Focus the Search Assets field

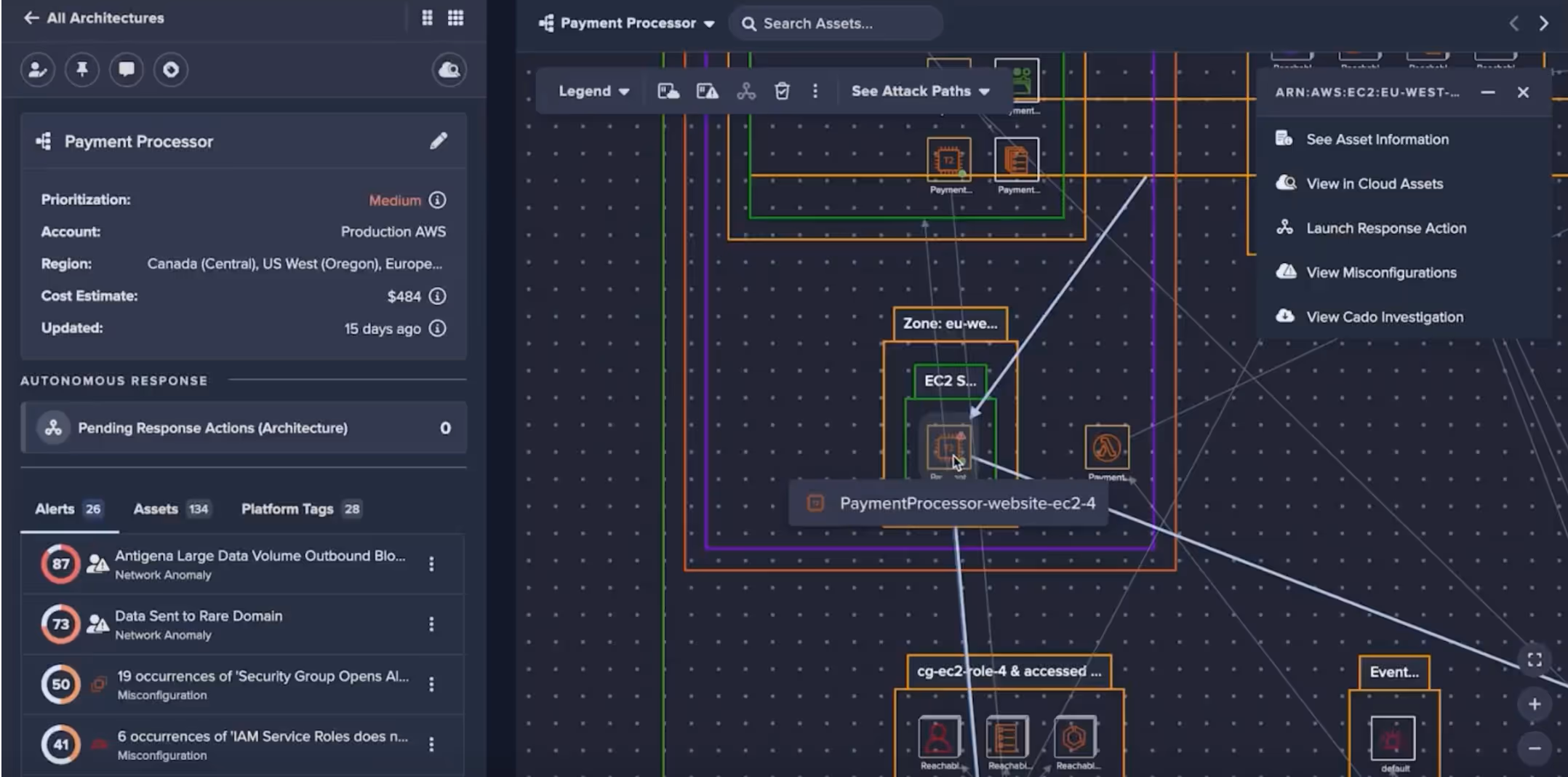click(x=836, y=23)
